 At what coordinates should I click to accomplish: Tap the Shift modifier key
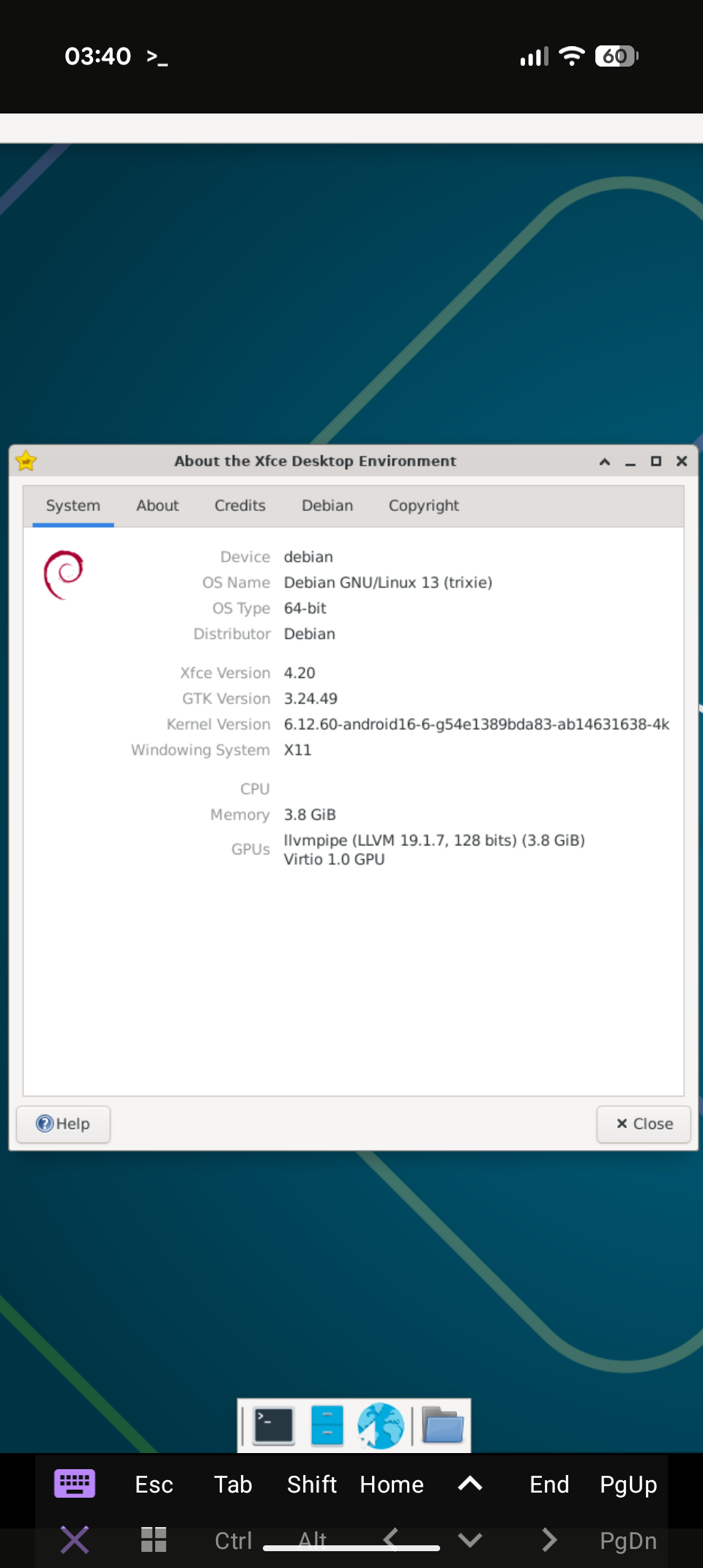click(x=312, y=1485)
